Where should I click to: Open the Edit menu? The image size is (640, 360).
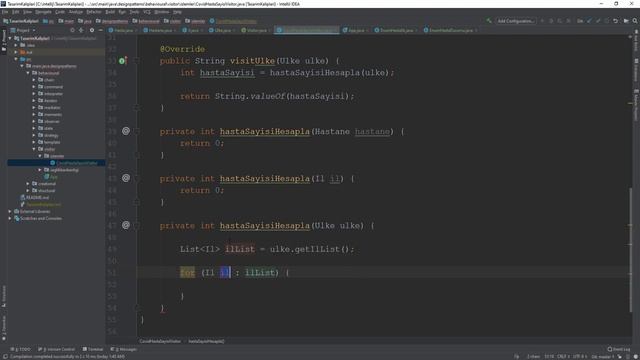[x=16, y=12]
